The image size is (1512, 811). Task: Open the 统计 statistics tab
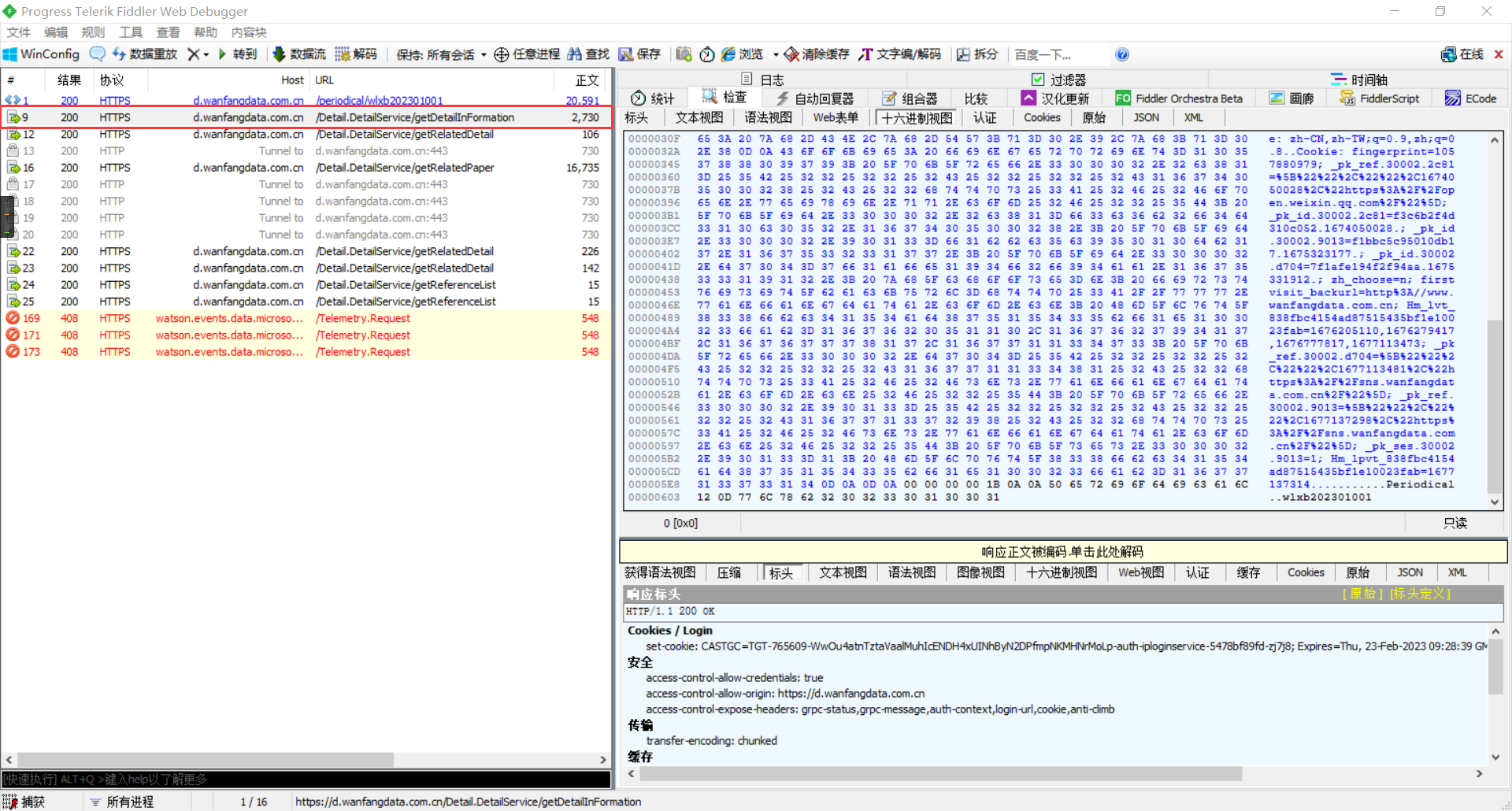653,98
